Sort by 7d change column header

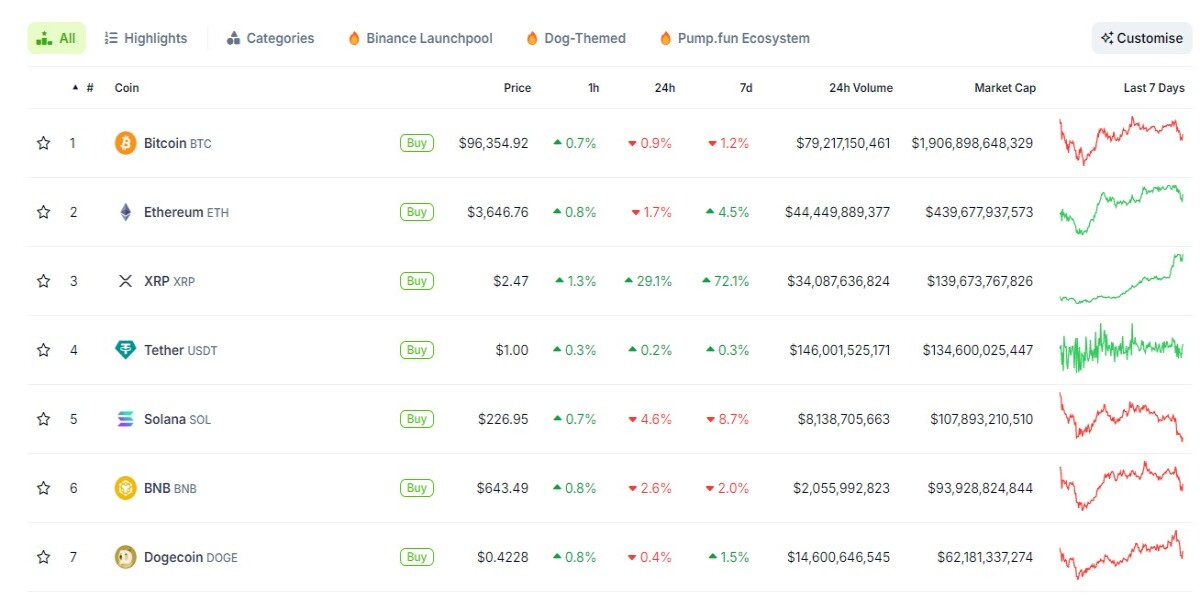pyautogui.click(x=746, y=88)
